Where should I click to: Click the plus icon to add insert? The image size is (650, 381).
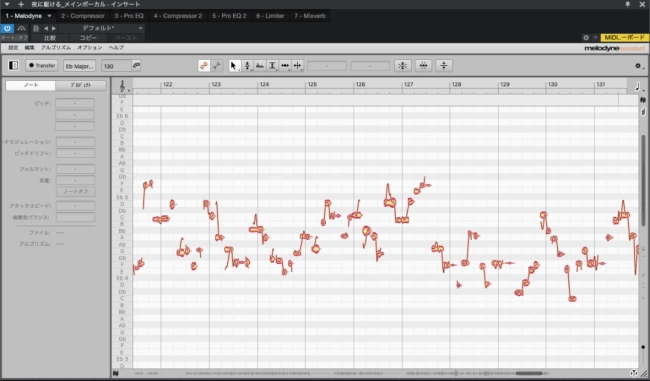(x=21, y=4)
